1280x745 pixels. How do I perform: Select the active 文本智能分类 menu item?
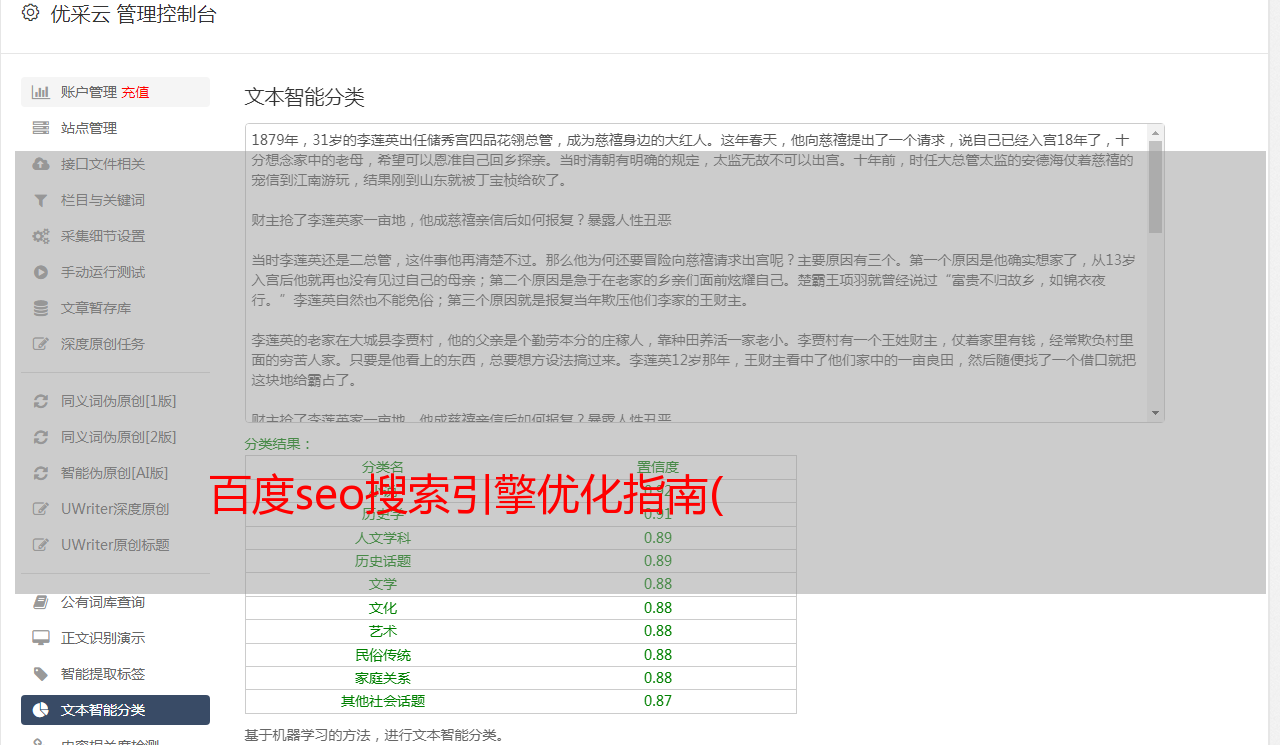tap(115, 710)
